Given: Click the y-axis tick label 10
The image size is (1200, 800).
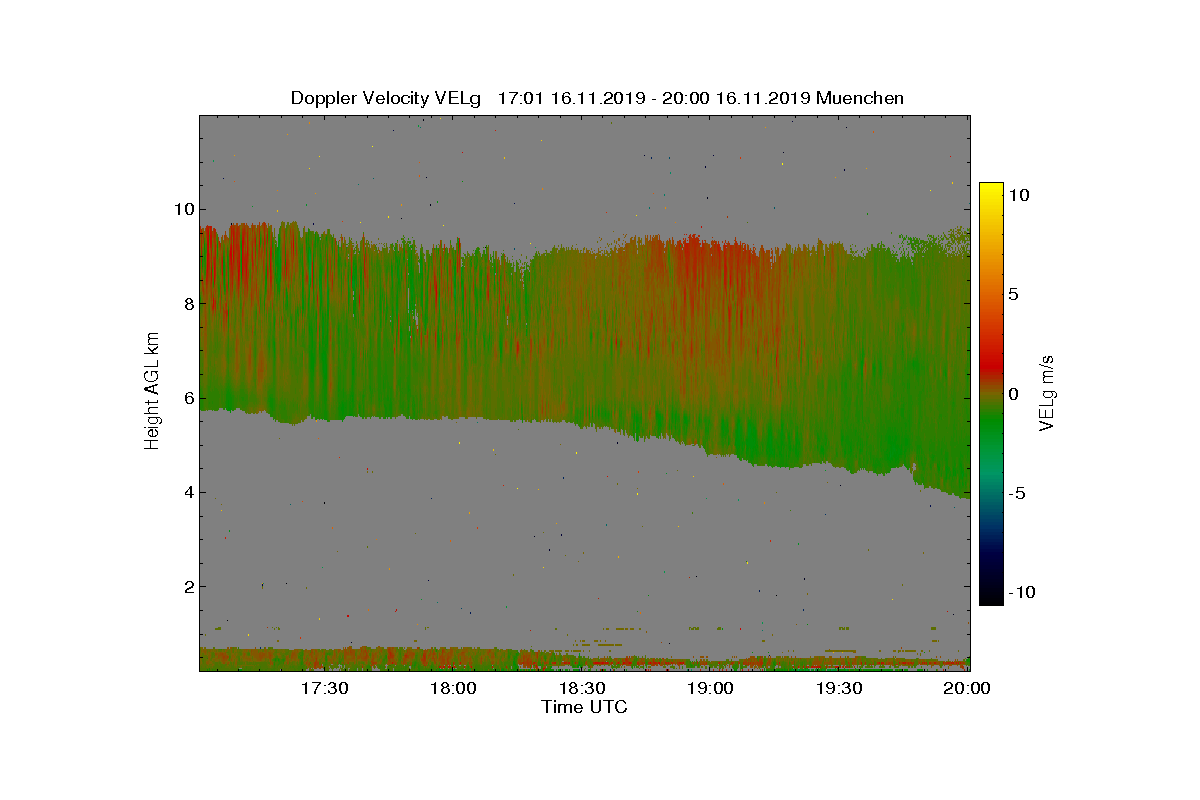Looking at the screenshot, I should point(182,209).
